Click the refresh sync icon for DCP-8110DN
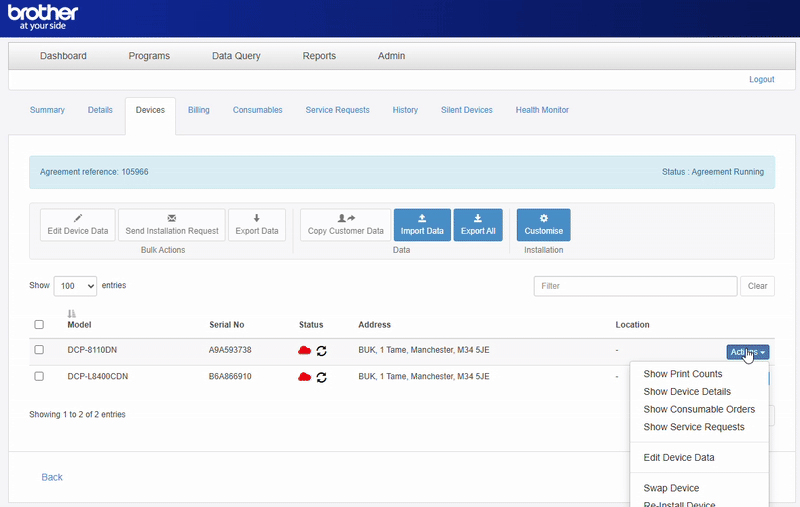Image resolution: width=800 pixels, height=507 pixels. coord(322,351)
